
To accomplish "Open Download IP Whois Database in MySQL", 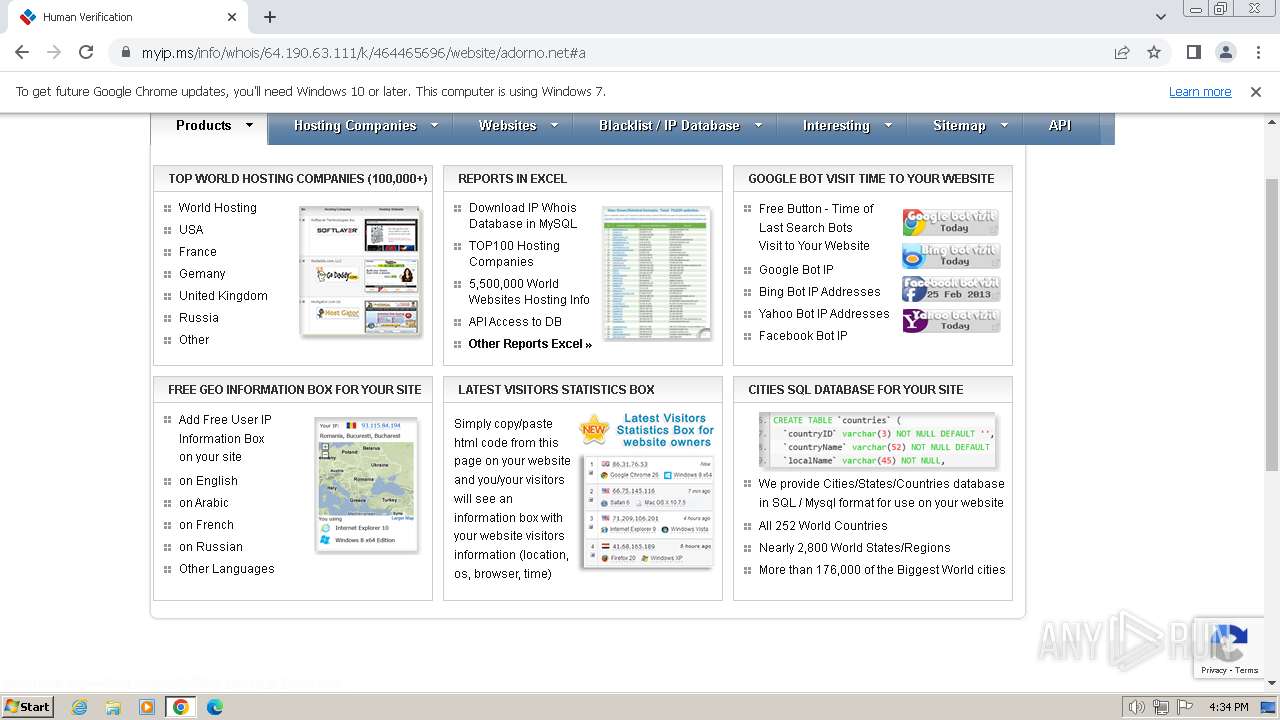I will (x=523, y=216).
